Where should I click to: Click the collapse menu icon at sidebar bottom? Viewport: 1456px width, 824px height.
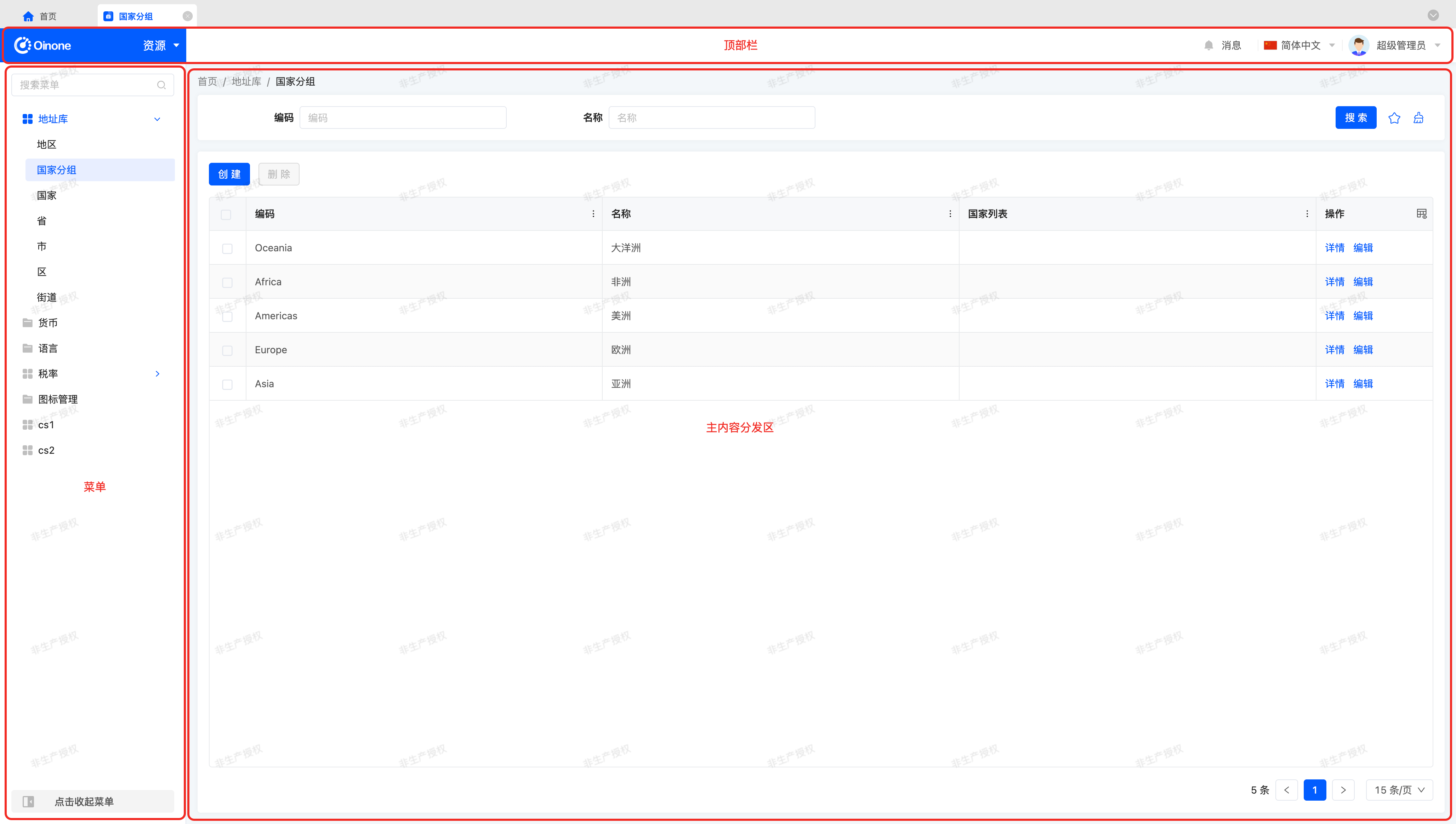[x=28, y=801]
